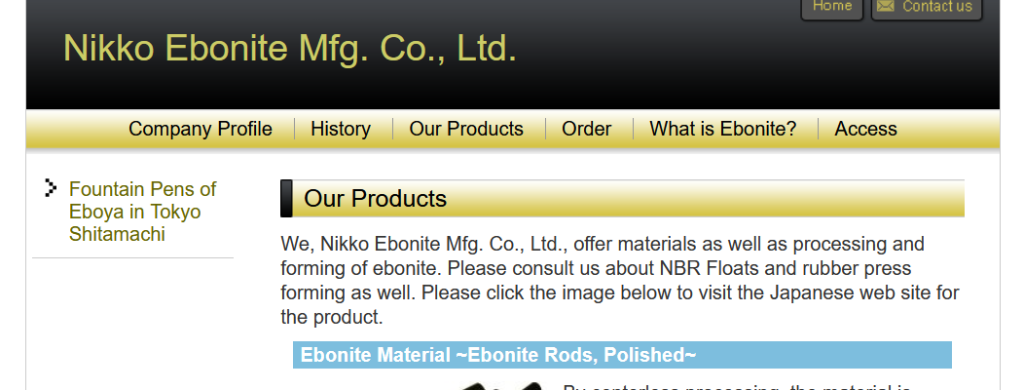
Task: Follow the Fountain Pens of Eboya link
Action: coord(142,211)
